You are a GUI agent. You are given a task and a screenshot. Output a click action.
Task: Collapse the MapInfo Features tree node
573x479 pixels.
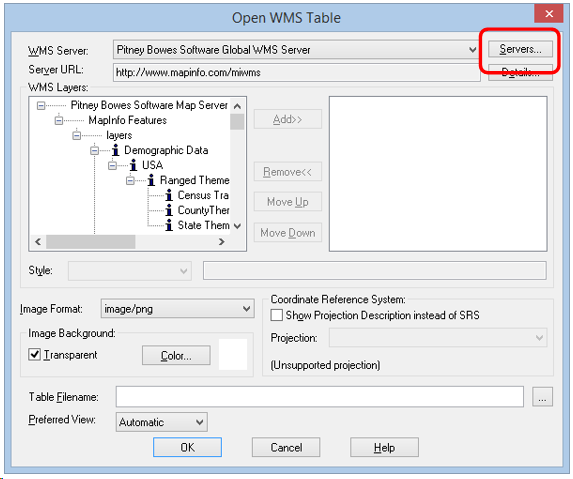[x=59, y=120]
